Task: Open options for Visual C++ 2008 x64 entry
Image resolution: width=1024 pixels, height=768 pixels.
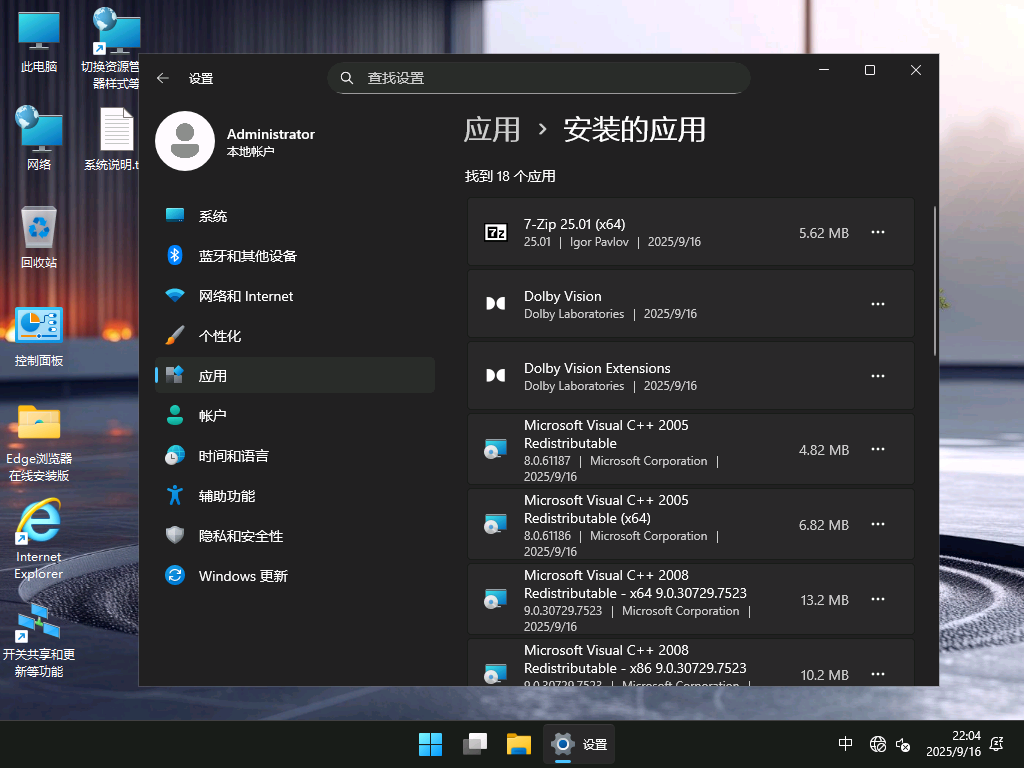Action: coord(878,600)
